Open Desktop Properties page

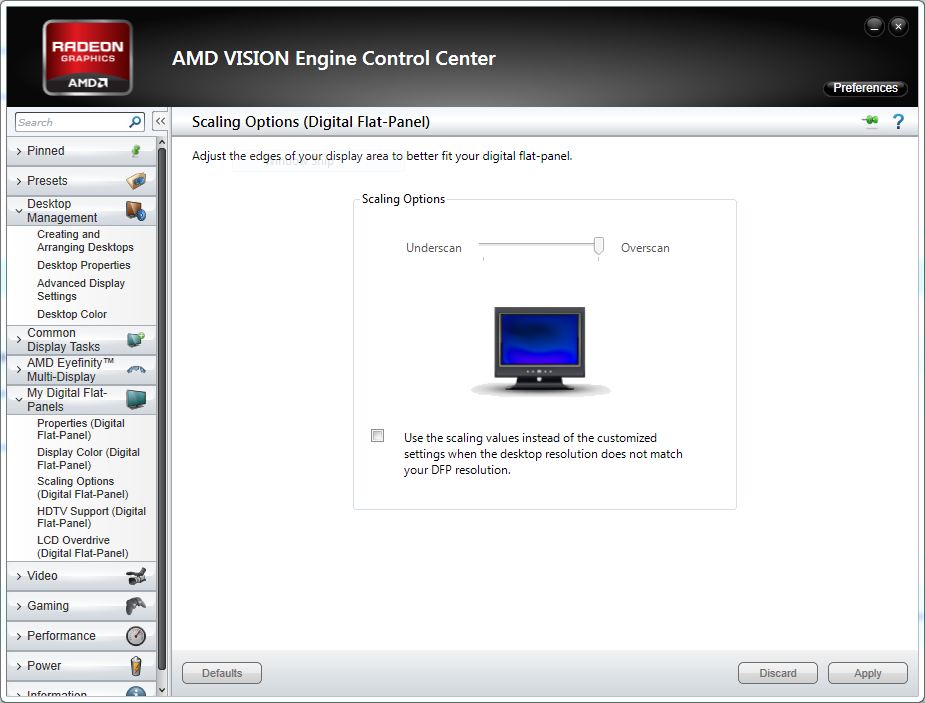[83, 265]
